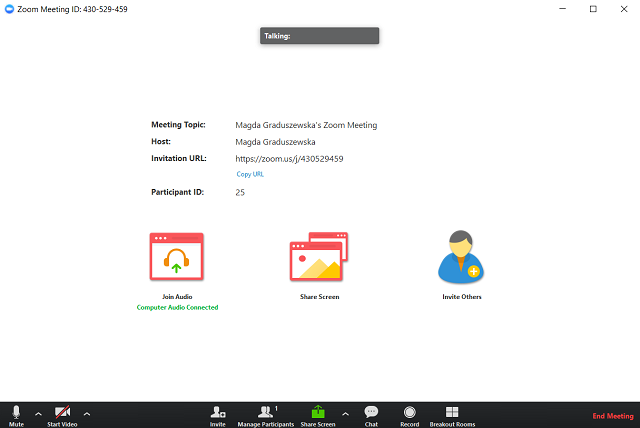Viewport: 640px width, 428px height.
Task: Click the Invite Others person icon
Action: [460, 258]
